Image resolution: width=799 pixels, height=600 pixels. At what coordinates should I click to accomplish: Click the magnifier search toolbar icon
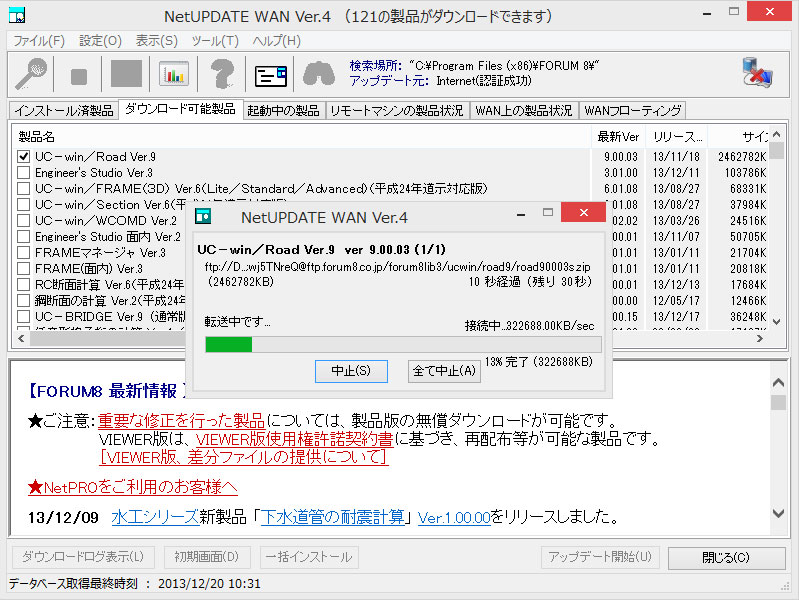coord(31,74)
